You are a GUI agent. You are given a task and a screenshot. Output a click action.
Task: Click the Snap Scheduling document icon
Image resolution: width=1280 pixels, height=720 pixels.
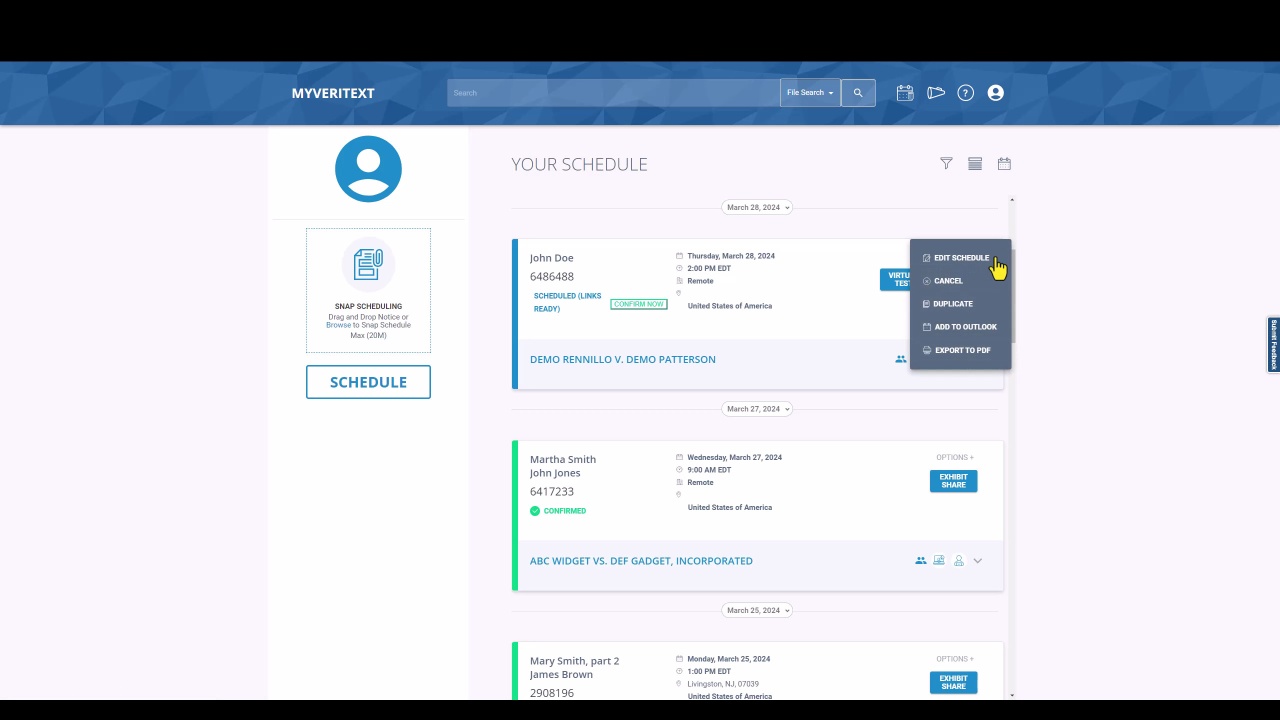click(368, 264)
